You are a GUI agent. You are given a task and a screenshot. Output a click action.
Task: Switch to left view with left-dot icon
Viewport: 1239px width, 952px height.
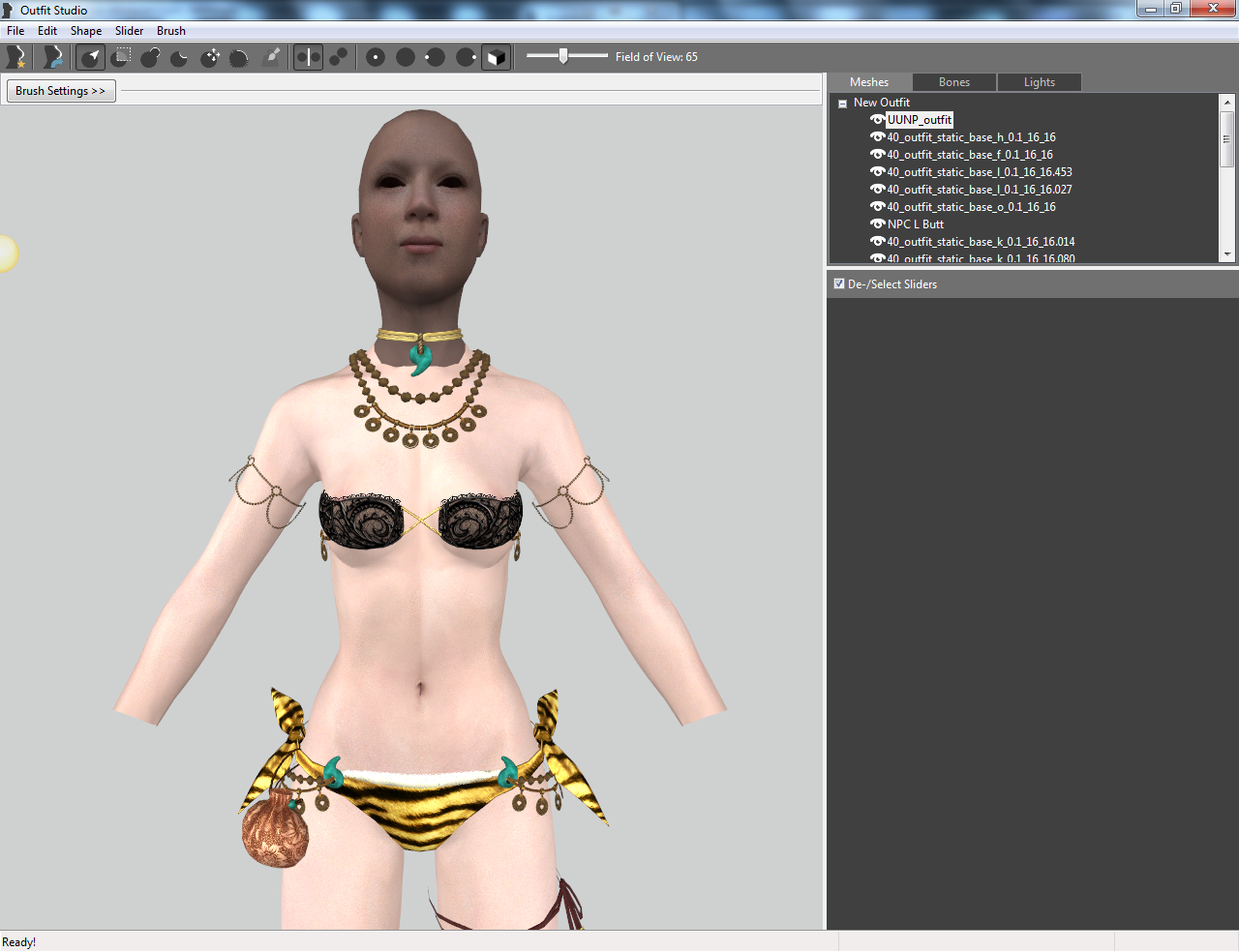coord(436,57)
